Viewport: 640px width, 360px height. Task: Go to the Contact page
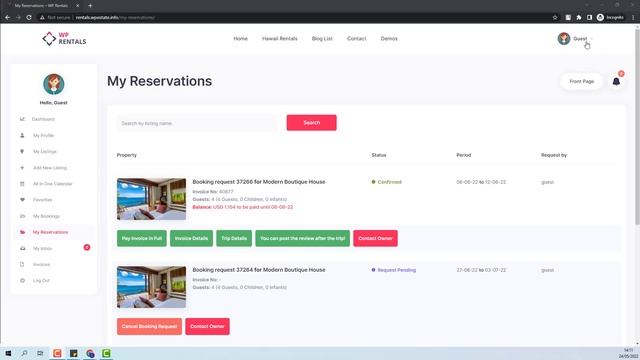356,38
